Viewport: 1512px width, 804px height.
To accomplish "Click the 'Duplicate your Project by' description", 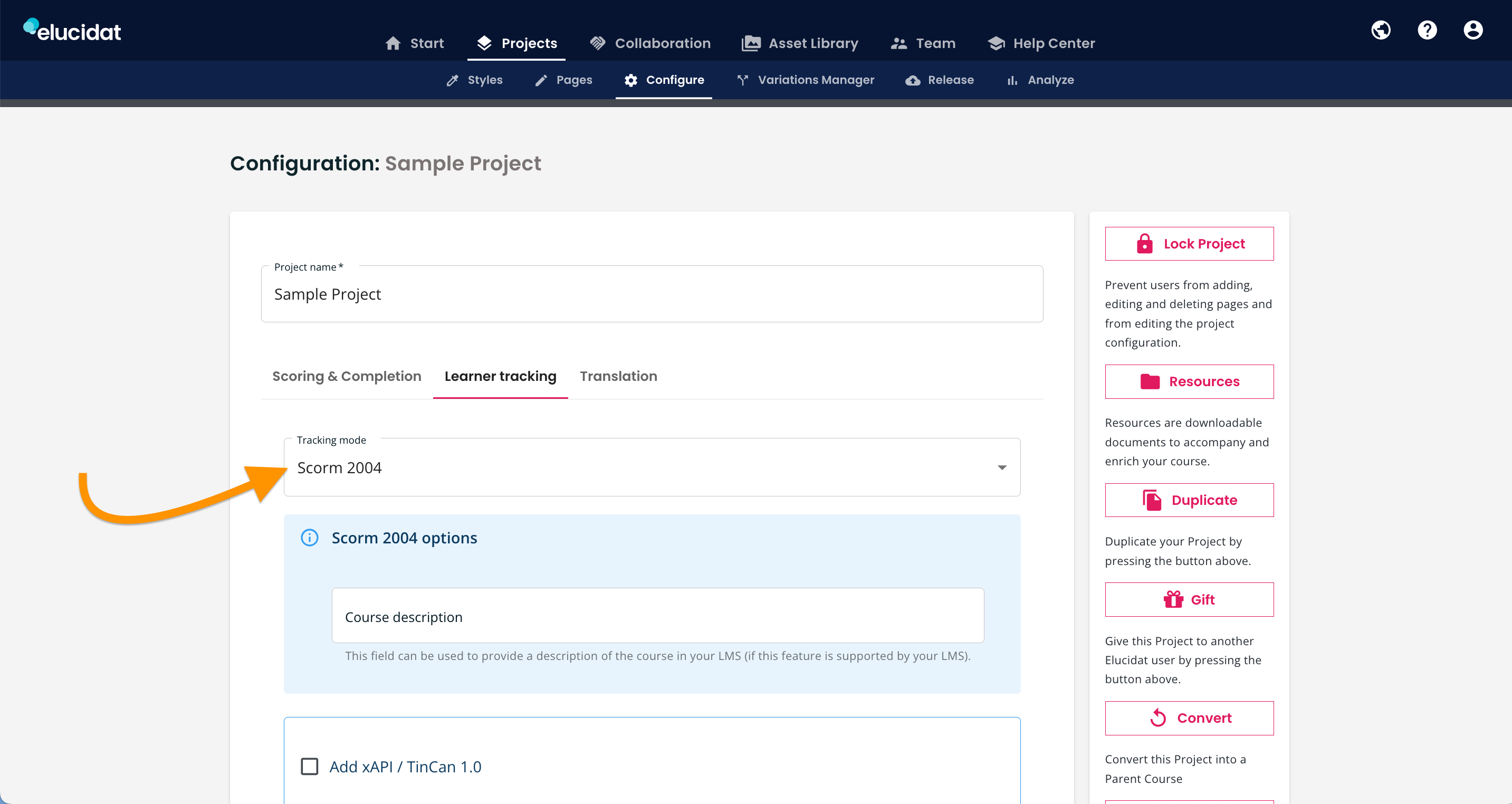I will click(1178, 551).
